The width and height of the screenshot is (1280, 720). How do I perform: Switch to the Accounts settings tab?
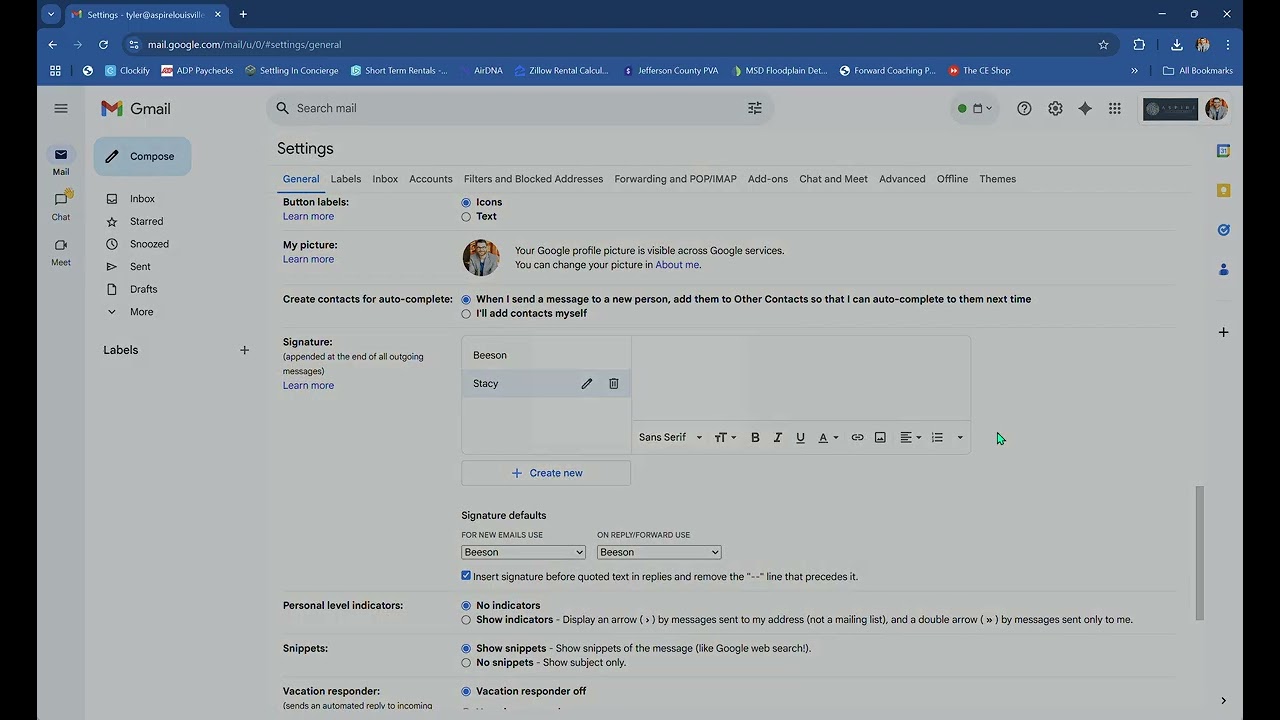tap(431, 179)
